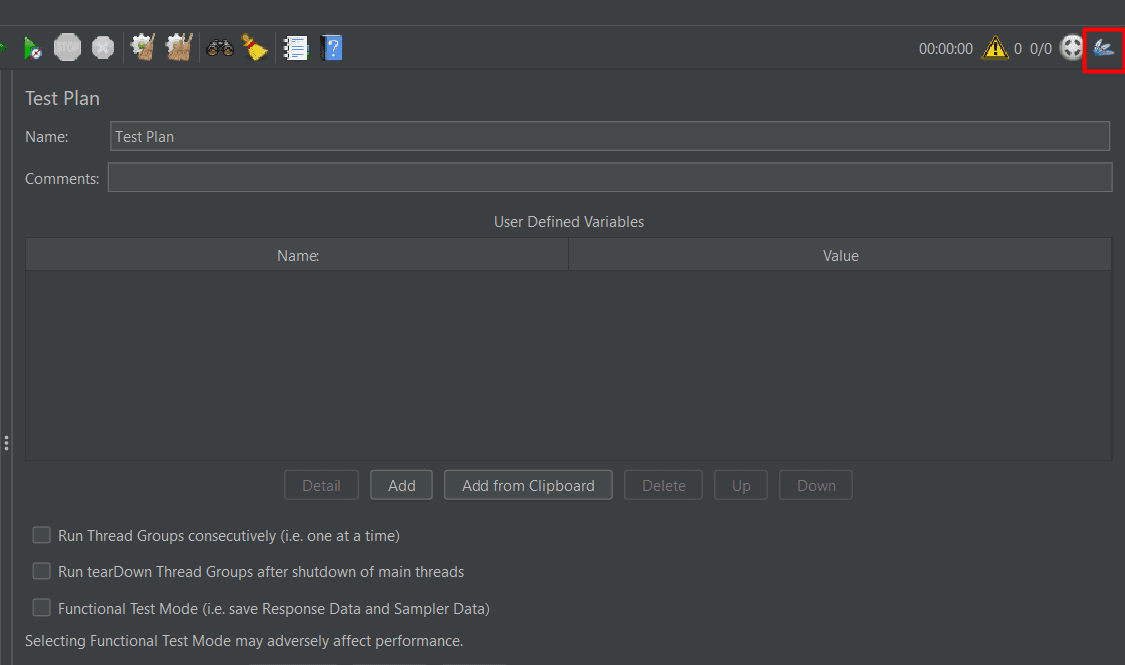Clear the current results
The width and height of the screenshot is (1125, 665).
point(141,47)
